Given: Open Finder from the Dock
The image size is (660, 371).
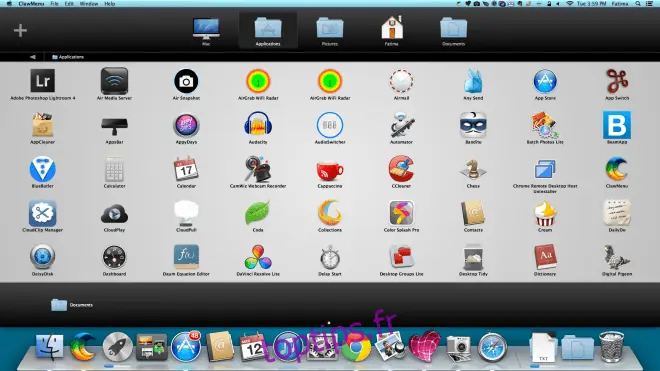Looking at the screenshot, I should tap(50, 347).
